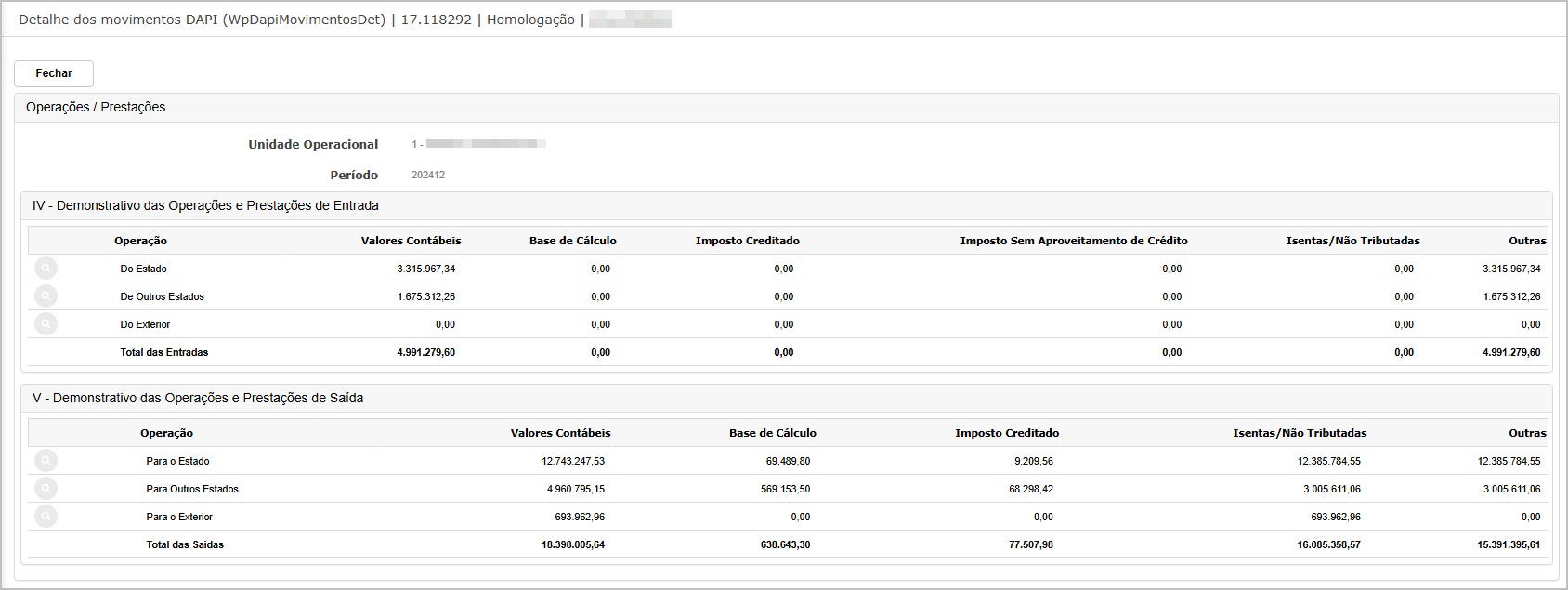Click Isentas/Não Tributadas header in Saída table
Viewport: 1568px width, 590px height.
(x=1299, y=433)
